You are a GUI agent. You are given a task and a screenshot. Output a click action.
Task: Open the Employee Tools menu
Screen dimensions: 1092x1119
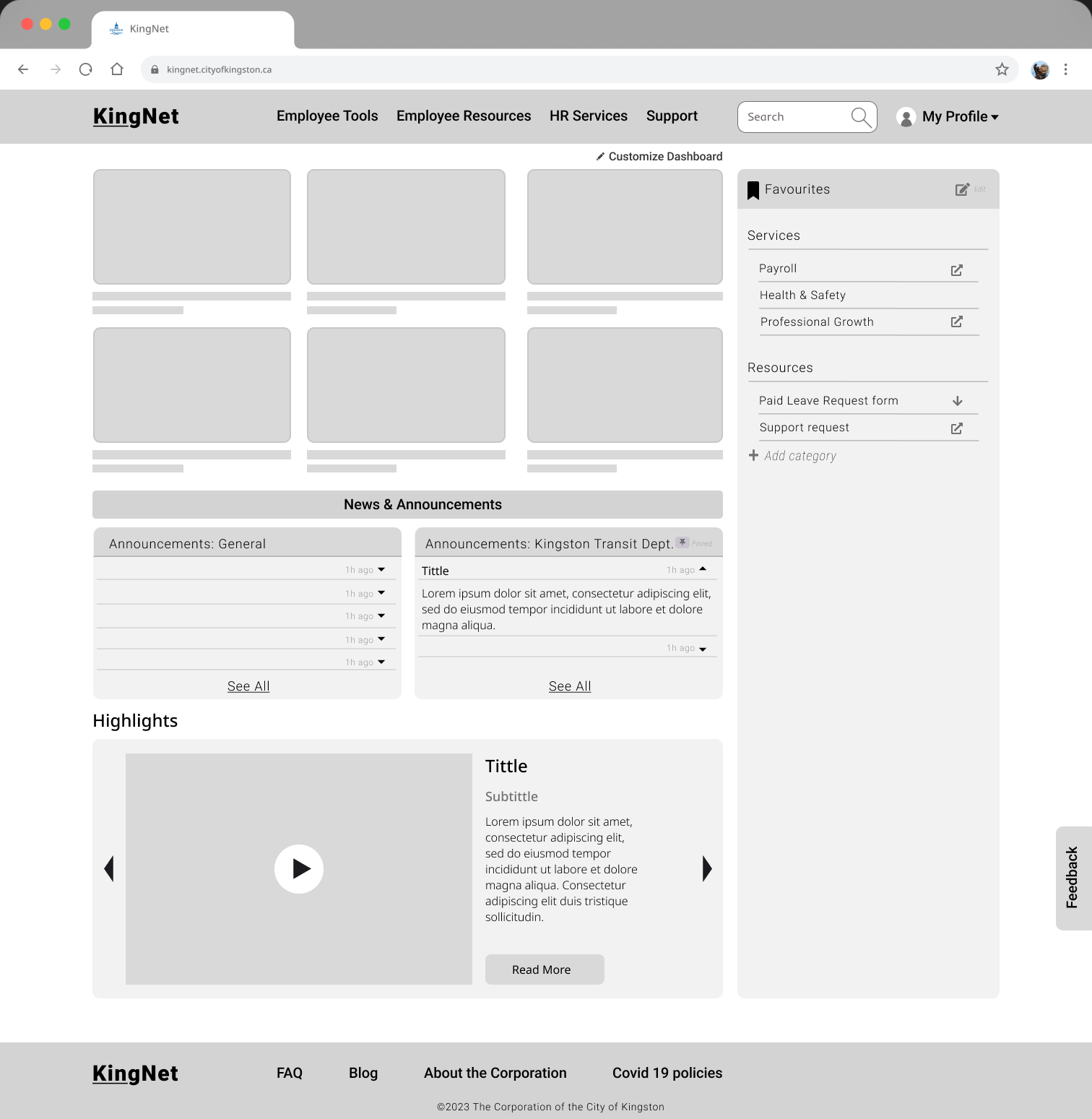point(326,116)
